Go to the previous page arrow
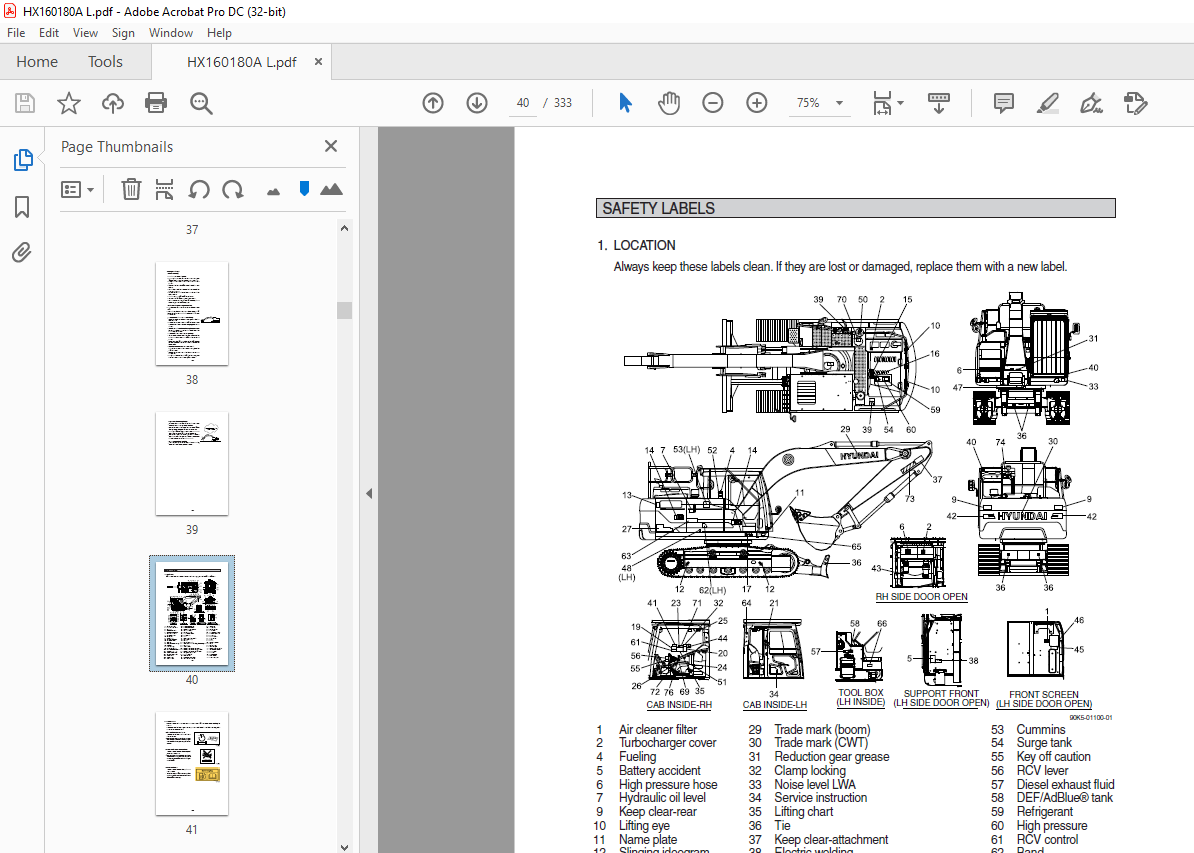This screenshot has width=1194, height=853. (433, 103)
